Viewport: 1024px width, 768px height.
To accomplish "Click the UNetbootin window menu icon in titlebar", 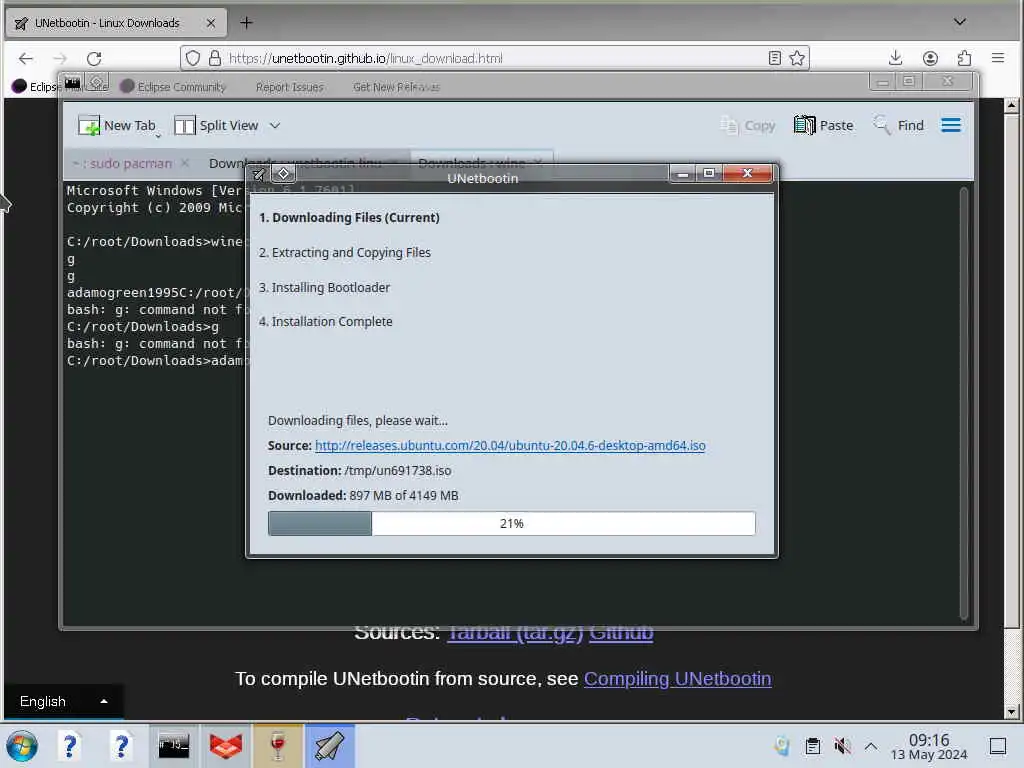I will pos(259,174).
